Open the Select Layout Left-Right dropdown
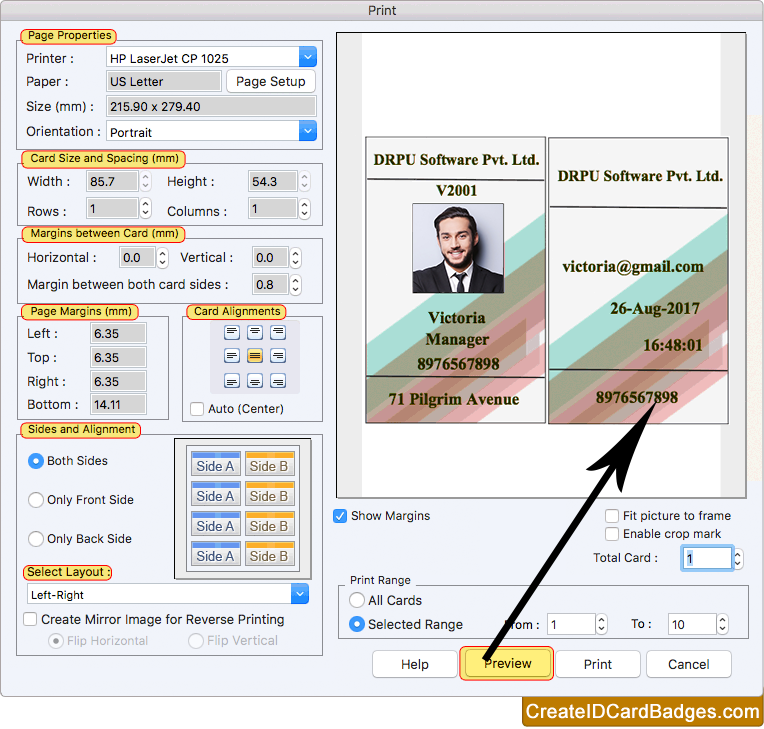The width and height of the screenshot is (764, 729). [300, 594]
